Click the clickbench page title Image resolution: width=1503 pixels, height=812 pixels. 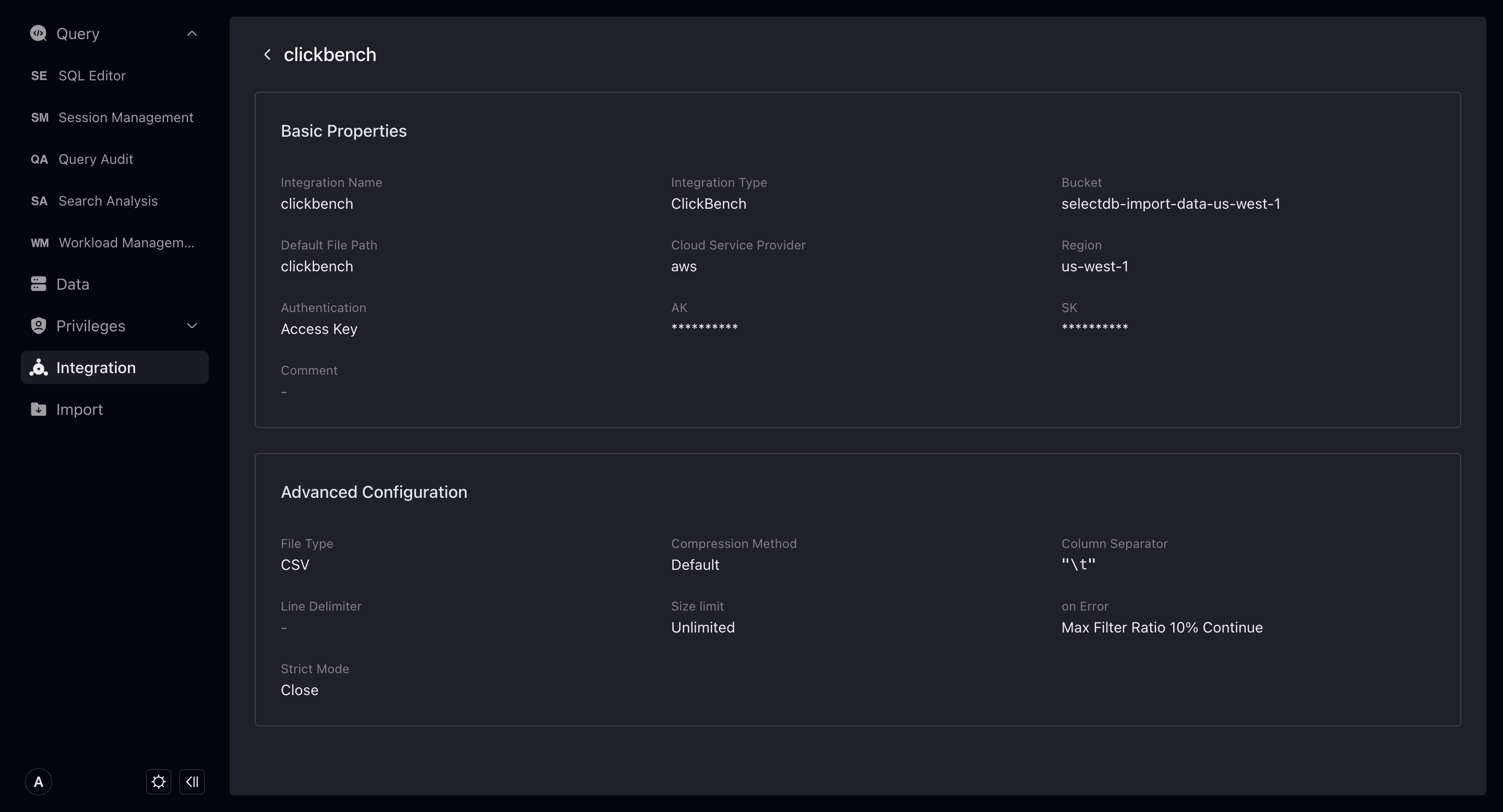point(330,54)
